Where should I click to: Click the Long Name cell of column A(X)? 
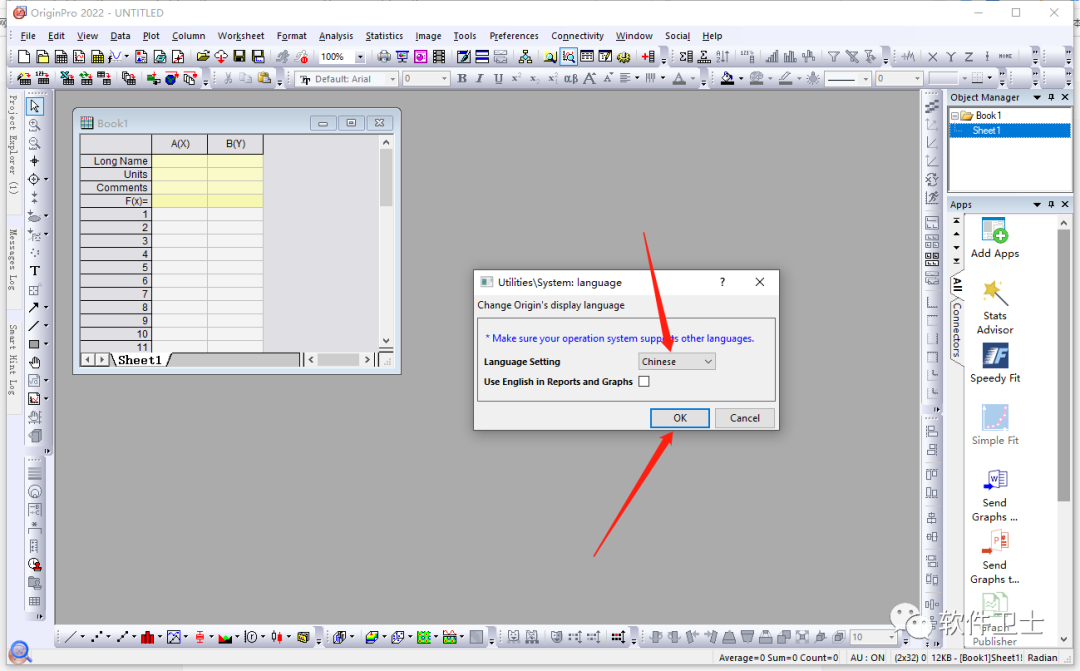(x=180, y=161)
